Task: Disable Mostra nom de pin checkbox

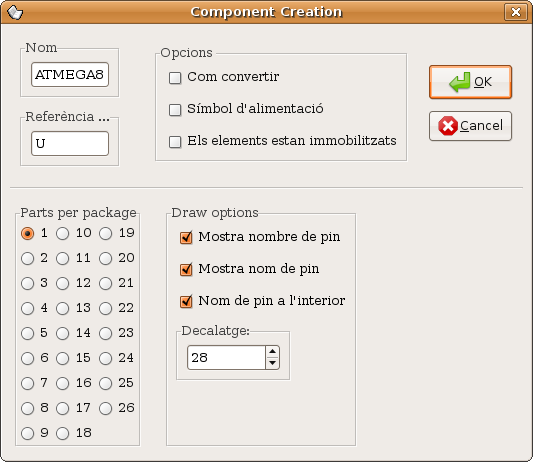Action: click(186, 270)
